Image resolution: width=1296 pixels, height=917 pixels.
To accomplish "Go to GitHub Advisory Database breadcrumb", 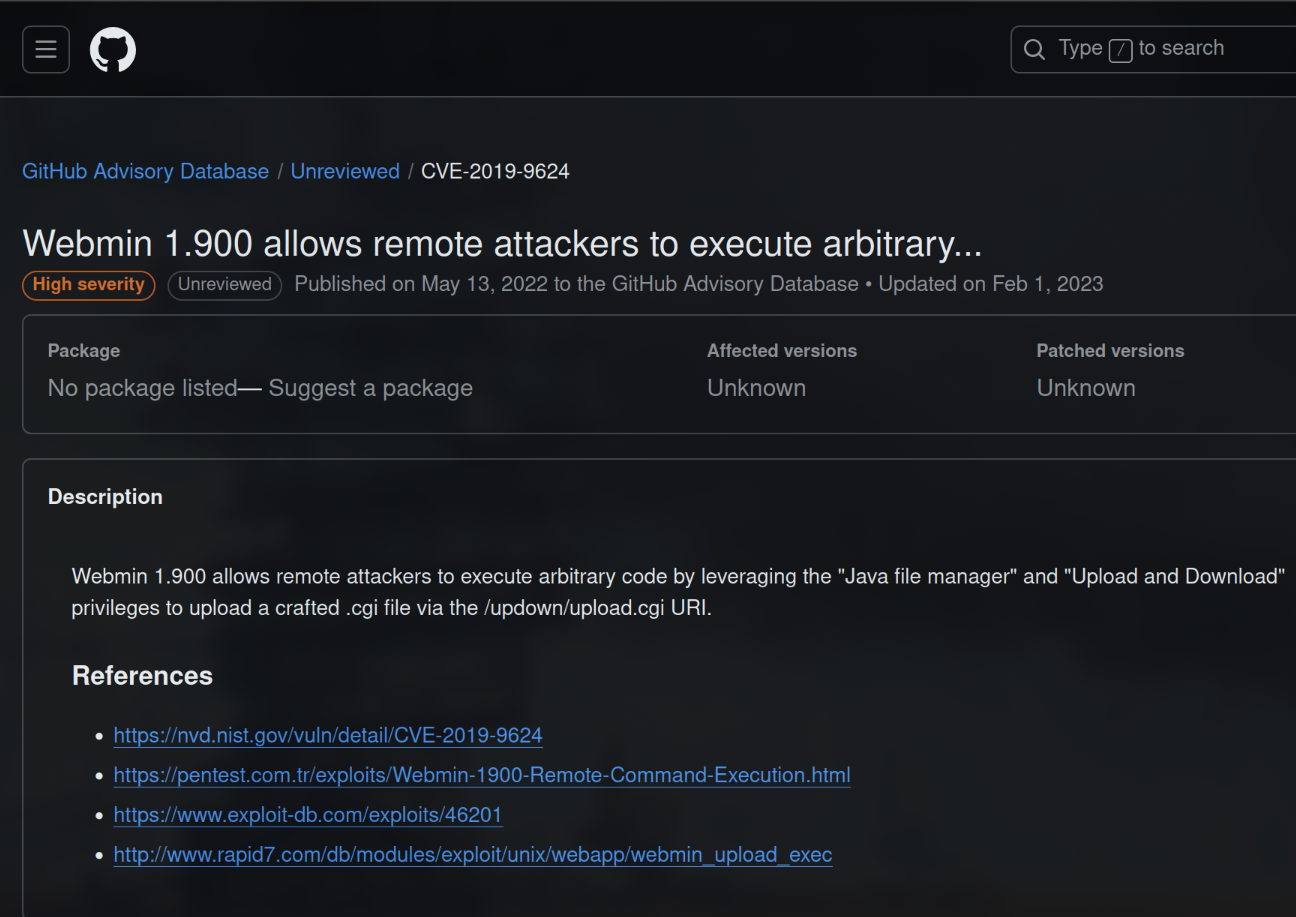I will (x=145, y=171).
